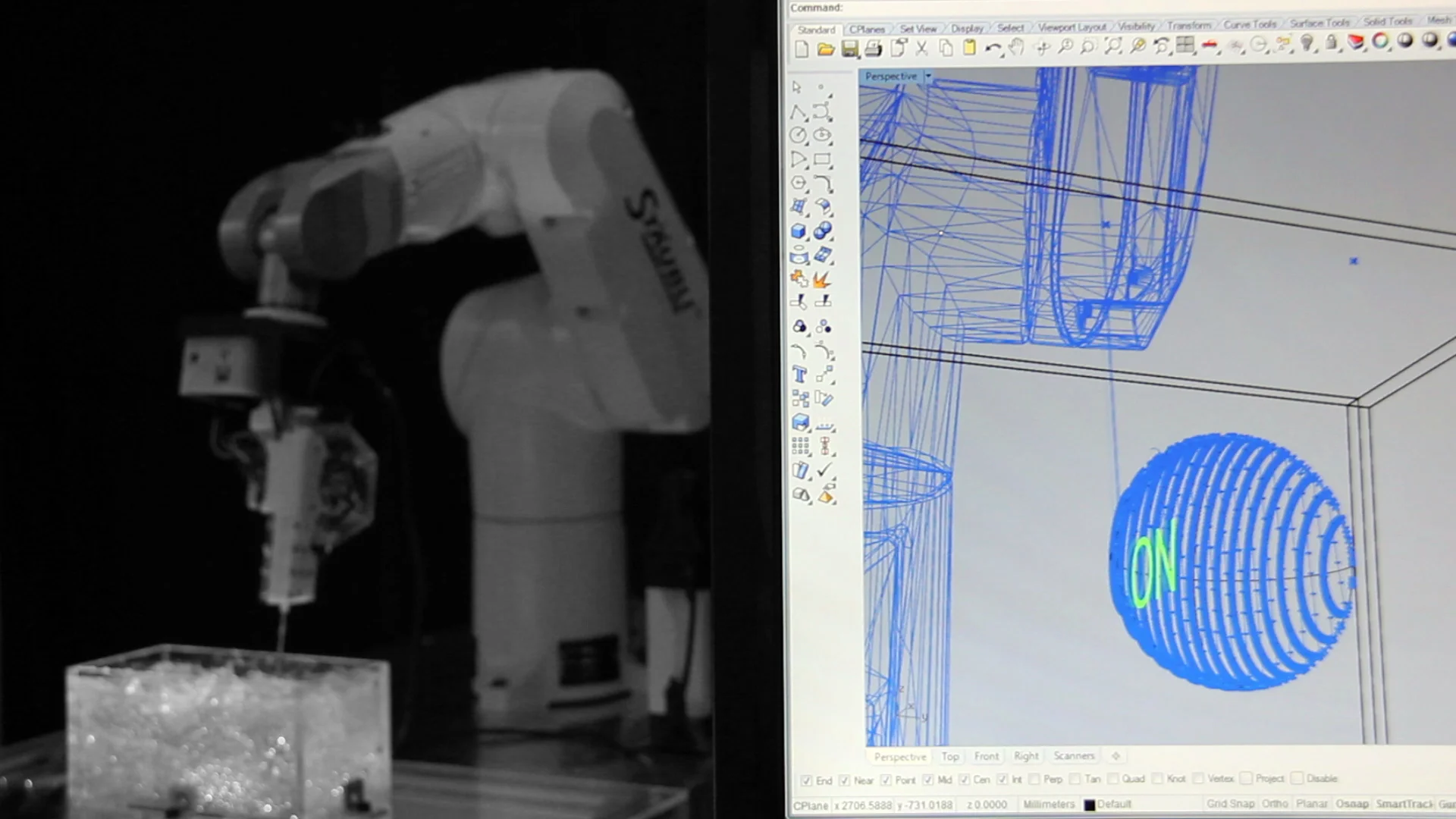Open the CPlane coordinate status pane

(x=811, y=805)
